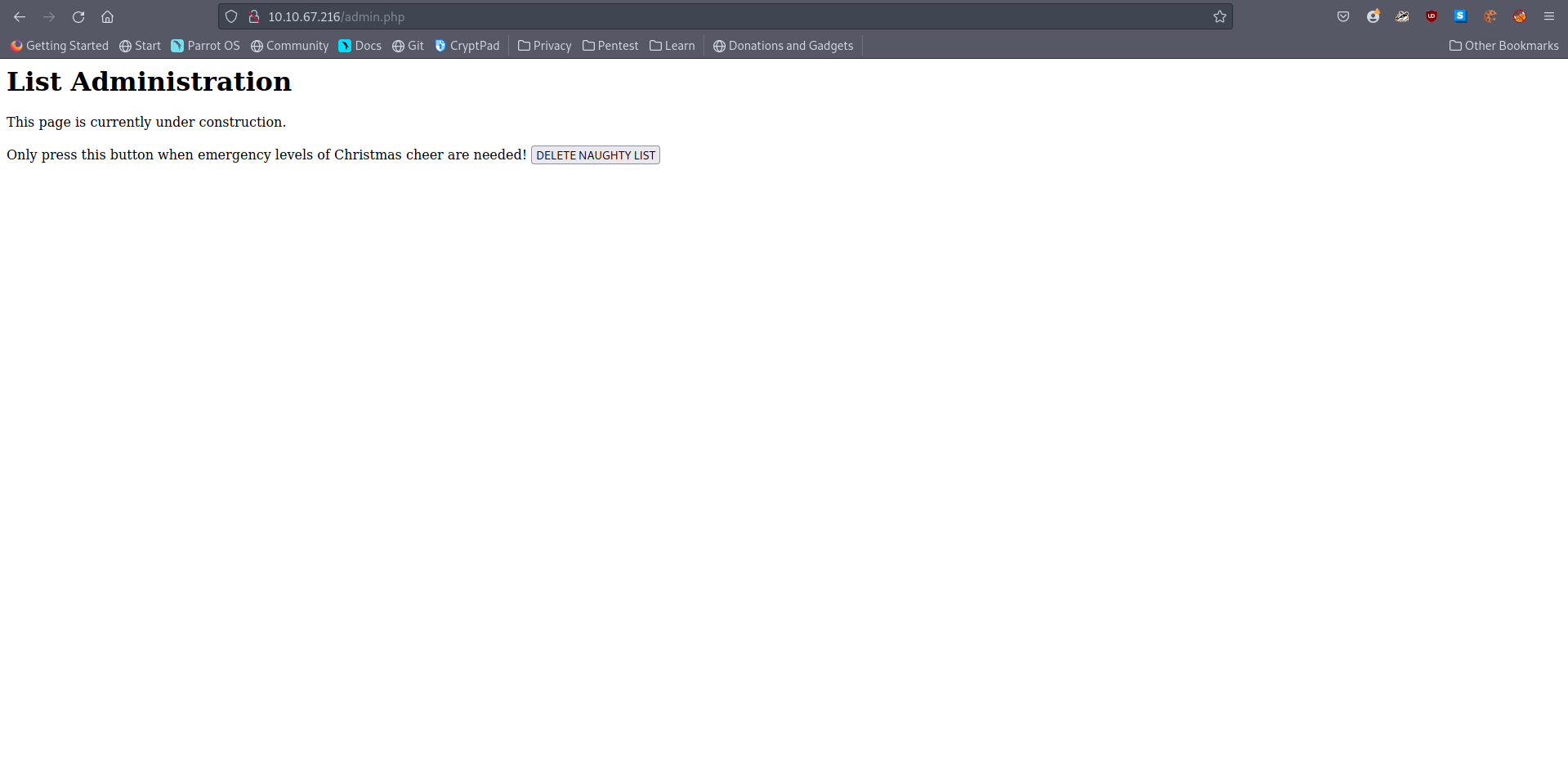
Task: Open the Privacy Badger extension
Action: click(1402, 16)
